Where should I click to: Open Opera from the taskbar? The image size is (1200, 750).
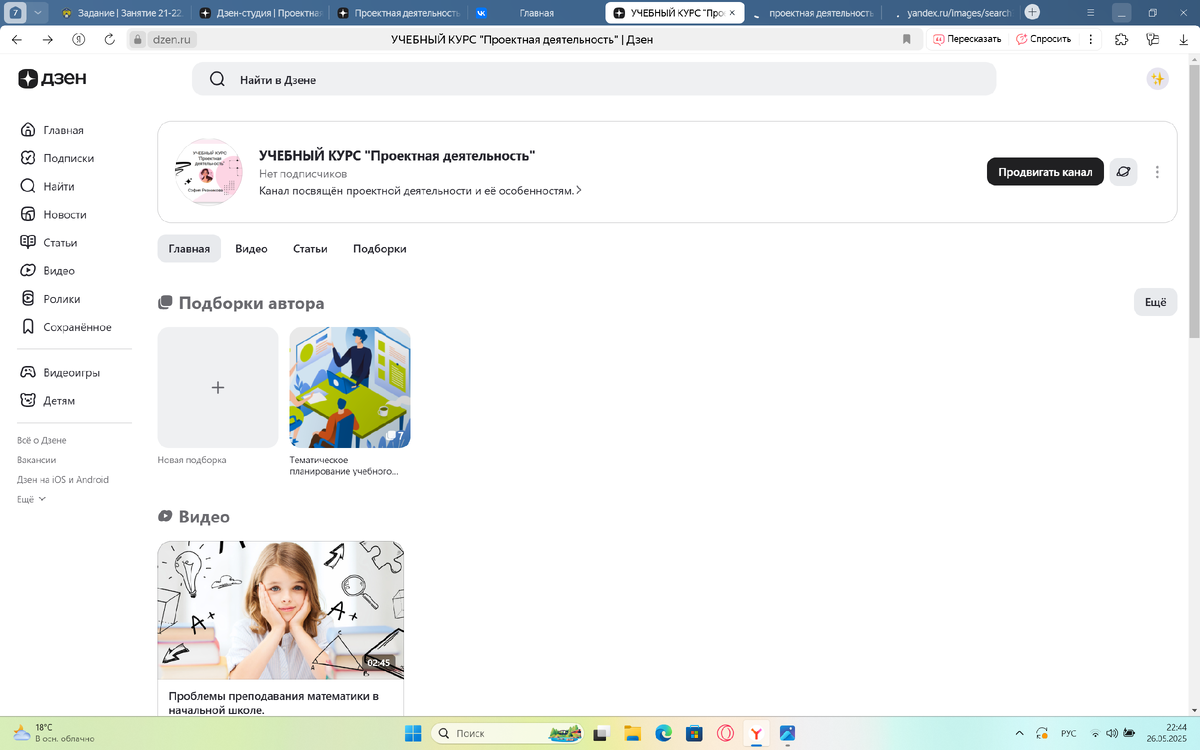725,733
